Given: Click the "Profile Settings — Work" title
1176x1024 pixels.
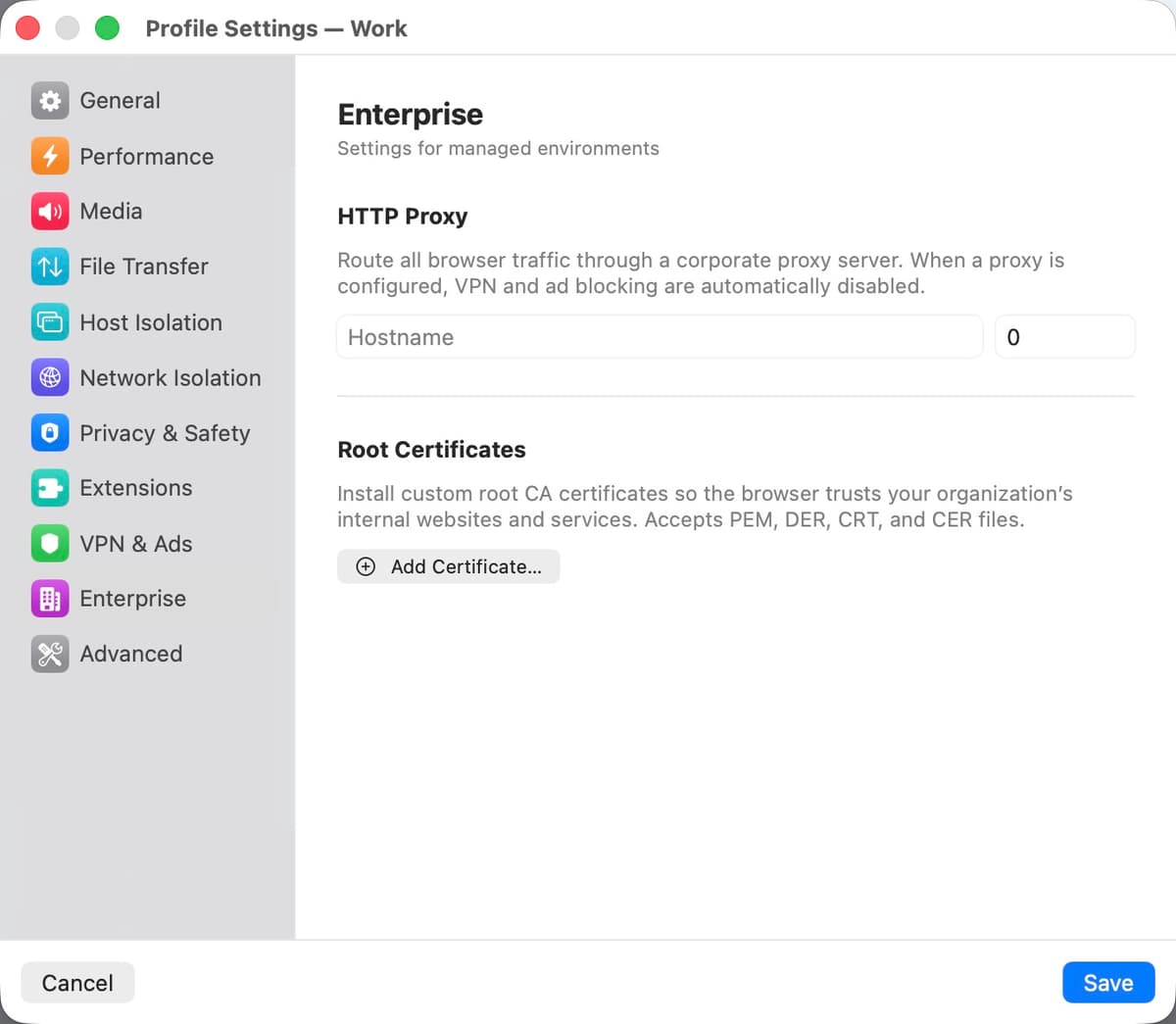Looking at the screenshot, I should point(276,28).
